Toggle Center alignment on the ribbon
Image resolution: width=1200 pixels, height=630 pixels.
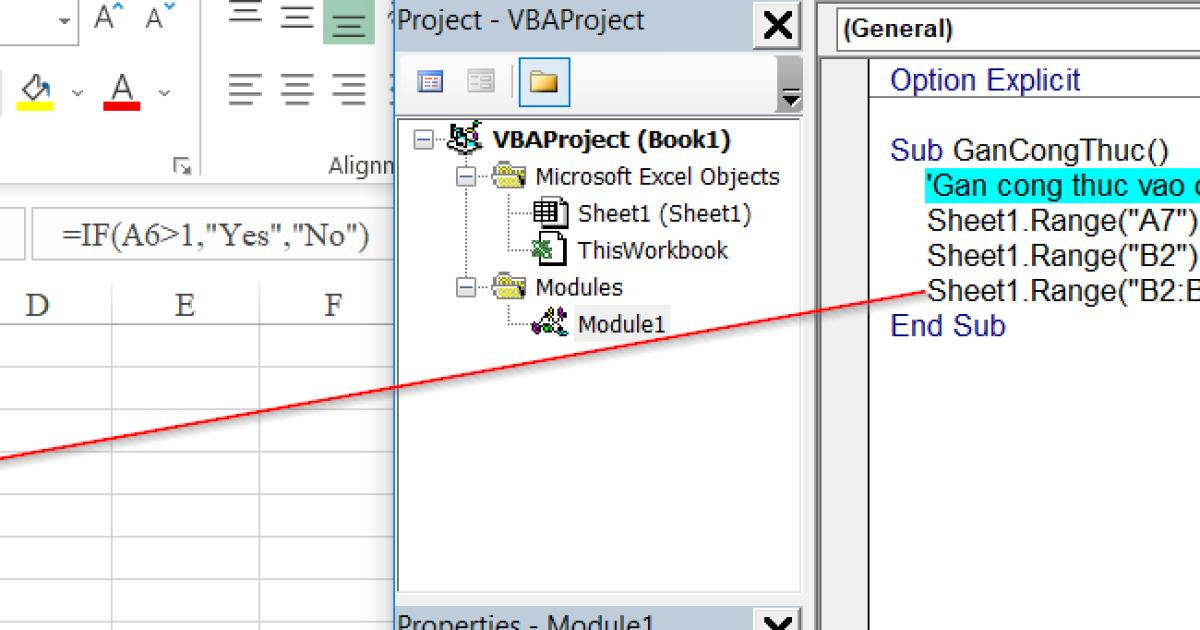tap(295, 88)
